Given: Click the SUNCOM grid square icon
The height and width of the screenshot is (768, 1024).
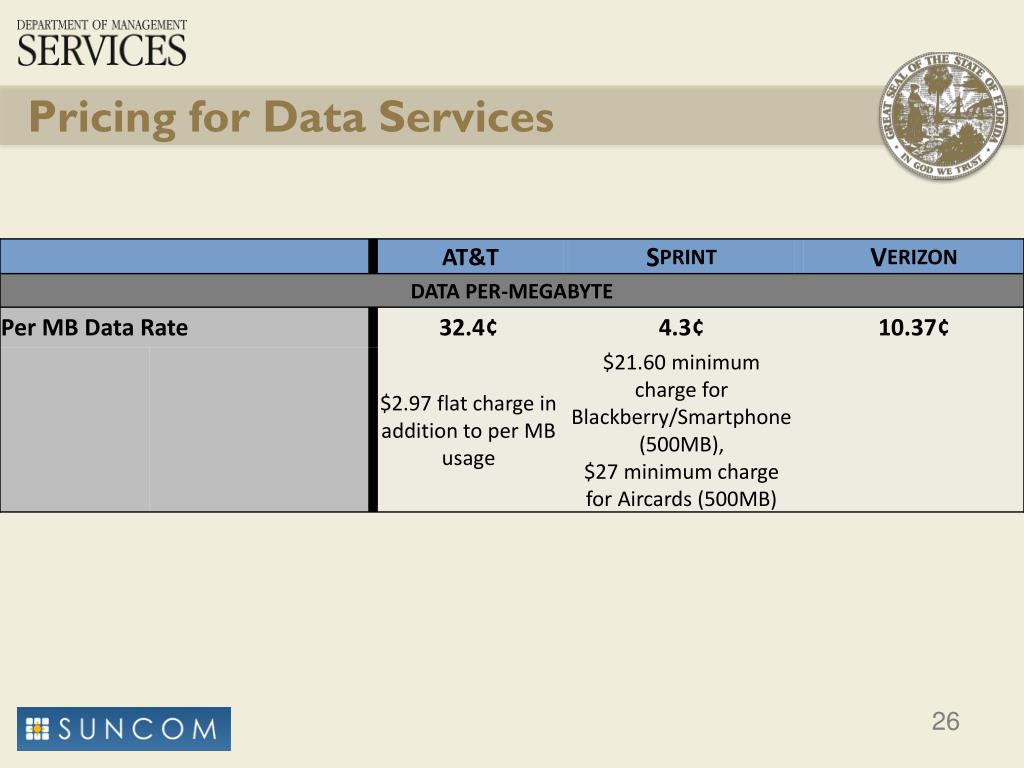Looking at the screenshot, I should point(37,729).
